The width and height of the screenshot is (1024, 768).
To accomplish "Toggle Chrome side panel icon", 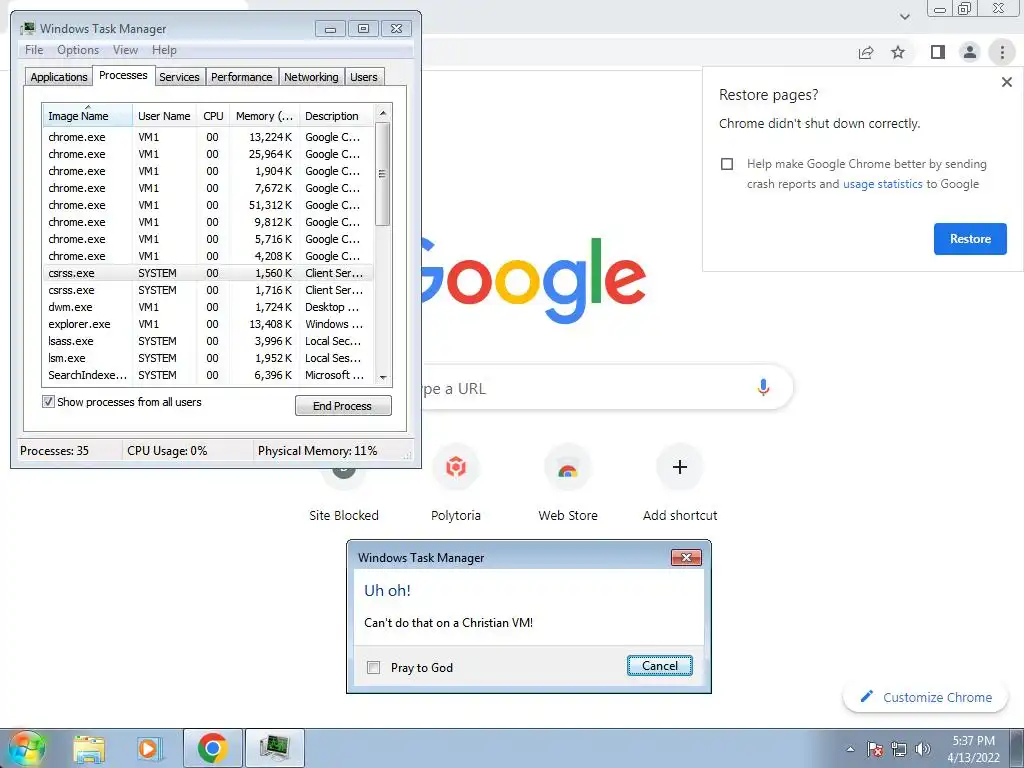I will (938, 52).
